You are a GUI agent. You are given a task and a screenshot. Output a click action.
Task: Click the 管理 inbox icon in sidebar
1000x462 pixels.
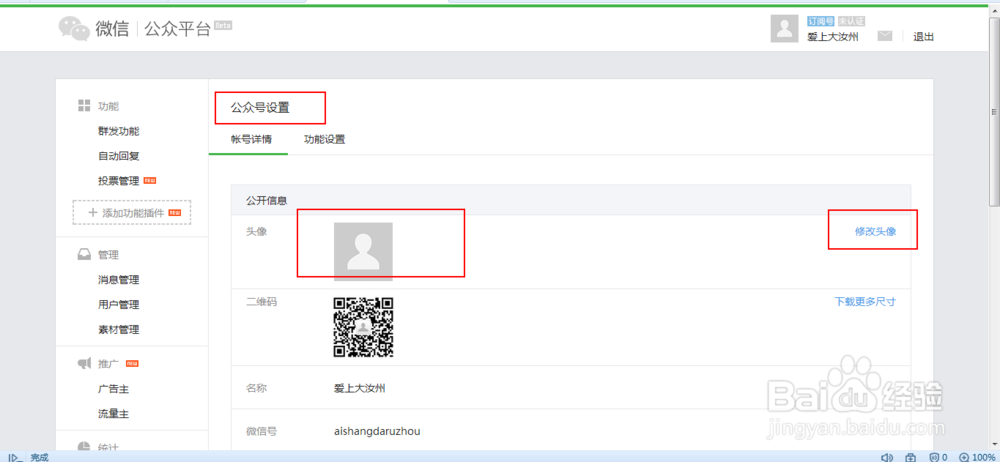(x=84, y=255)
